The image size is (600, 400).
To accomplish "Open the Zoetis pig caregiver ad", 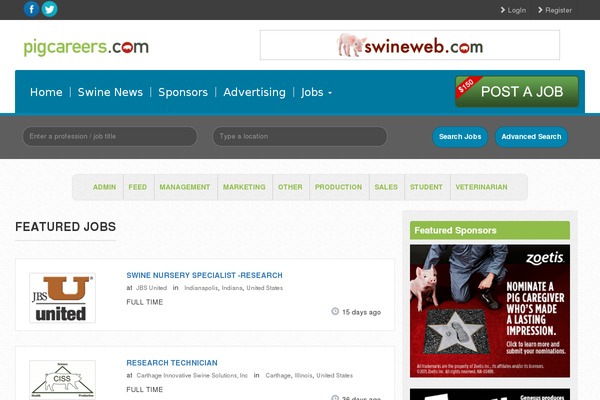I will [490, 311].
